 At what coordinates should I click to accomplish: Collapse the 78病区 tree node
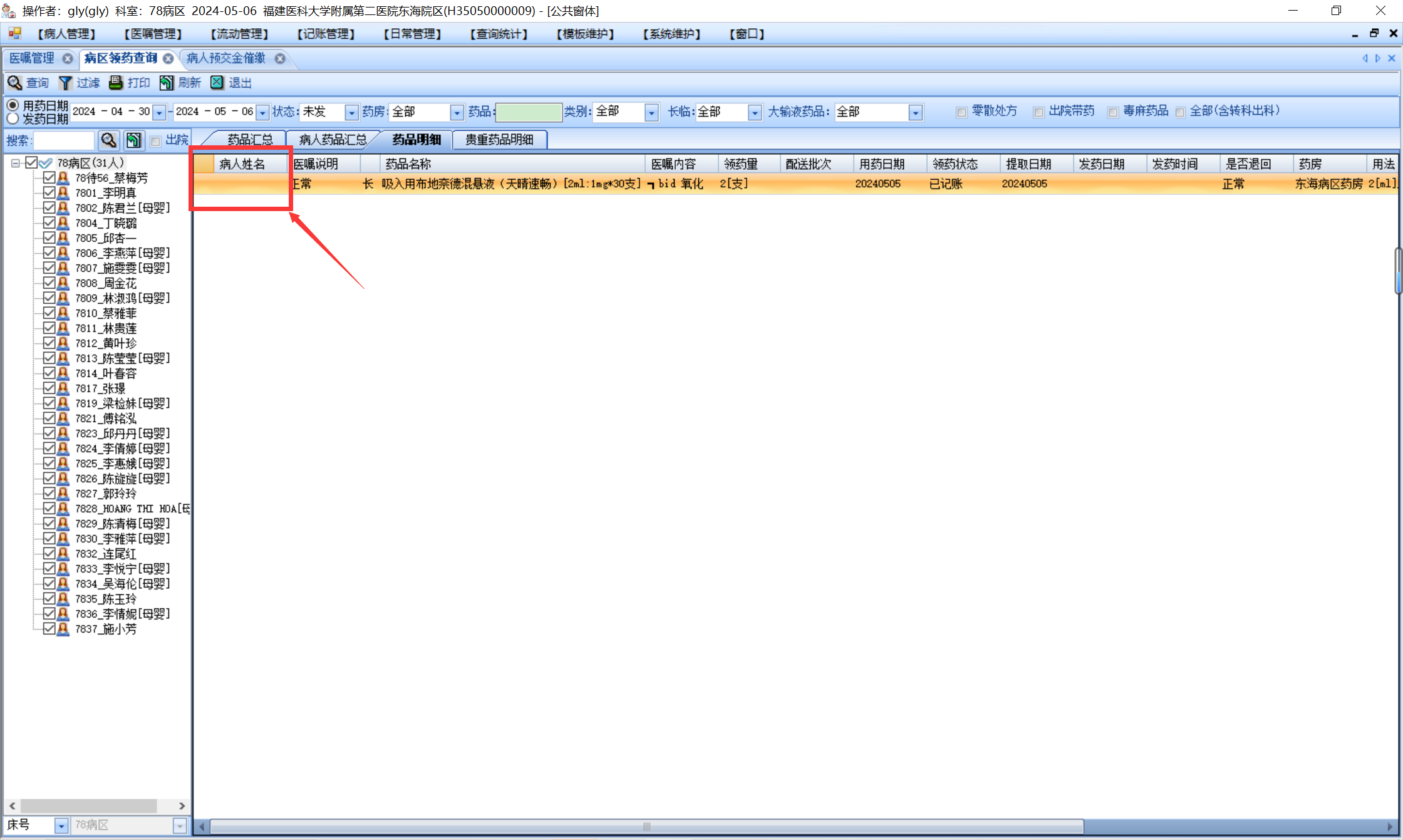click(x=16, y=163)
